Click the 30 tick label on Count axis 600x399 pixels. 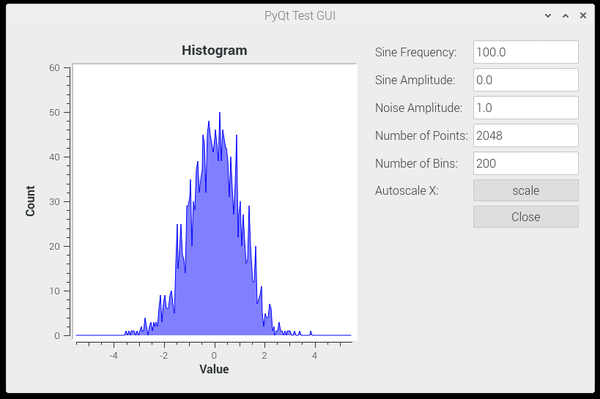pyautogui.click(x=55, y=202)
